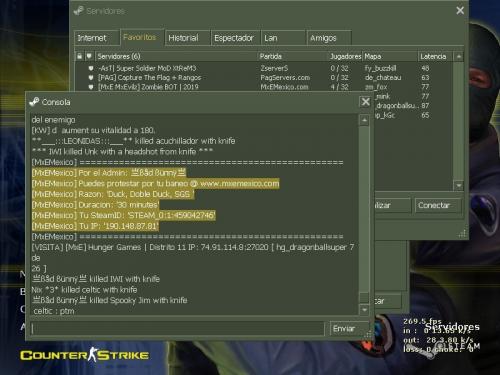Click heart icon beside Capture The Flag server
This screenshot has width=500, height=375.
pyautogui.click(x=91, y=78)
